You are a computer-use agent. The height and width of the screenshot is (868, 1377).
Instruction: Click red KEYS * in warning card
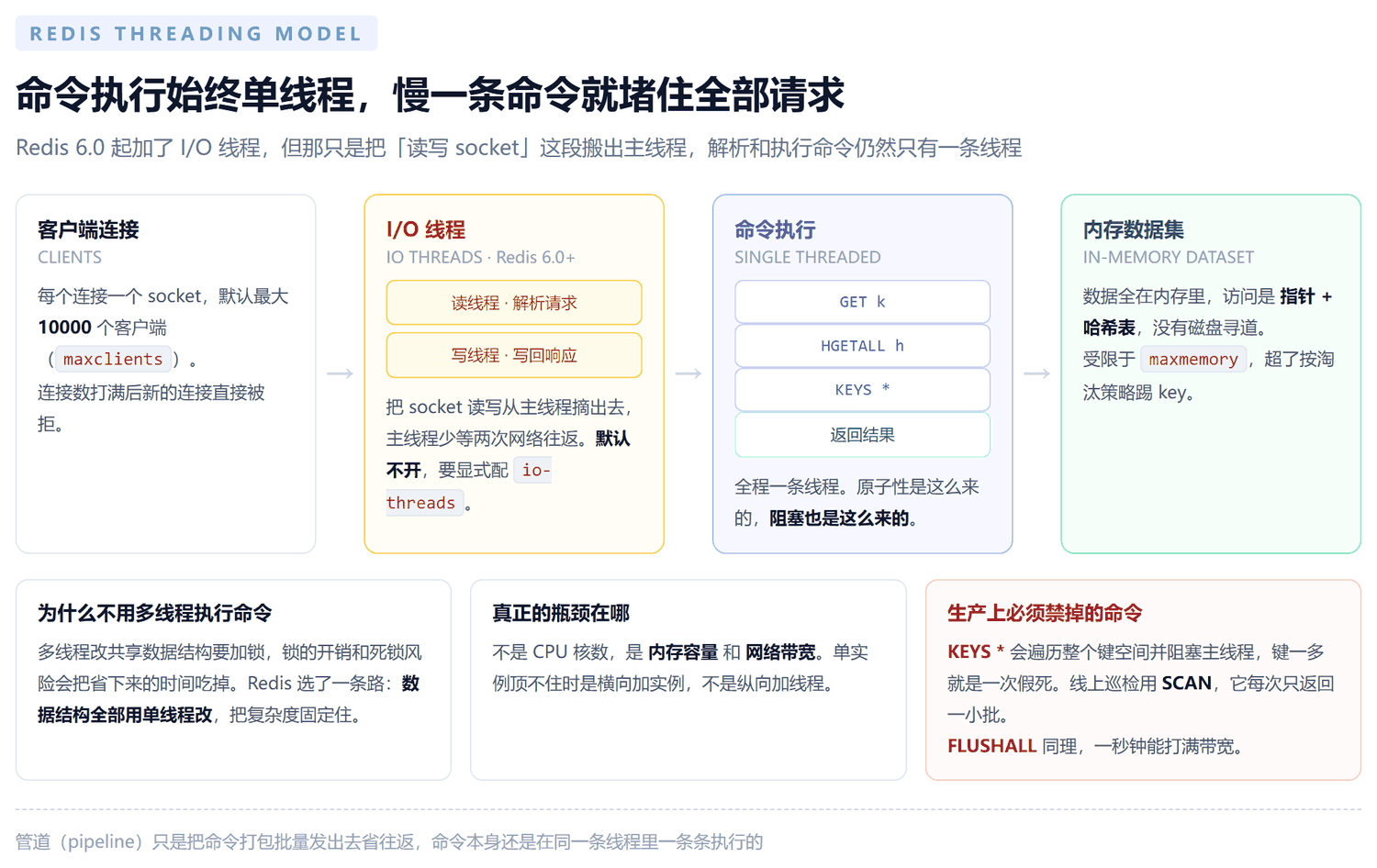[x=976, y=652]
